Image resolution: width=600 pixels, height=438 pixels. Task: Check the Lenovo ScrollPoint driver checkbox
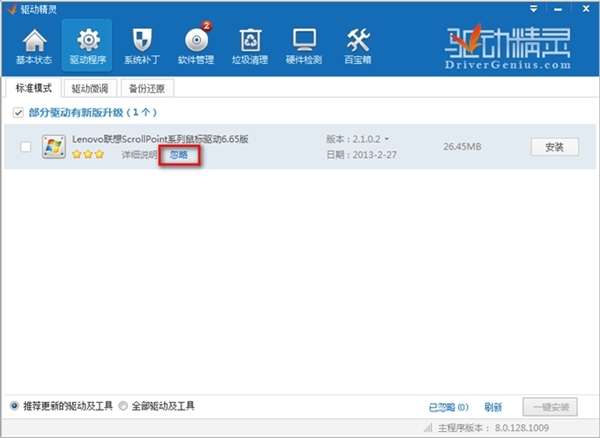[26, 147]
